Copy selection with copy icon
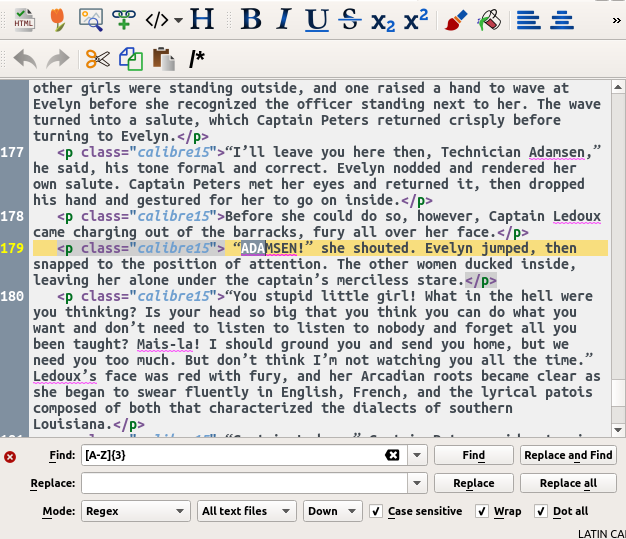626x539 pixels. click(131, 59)
